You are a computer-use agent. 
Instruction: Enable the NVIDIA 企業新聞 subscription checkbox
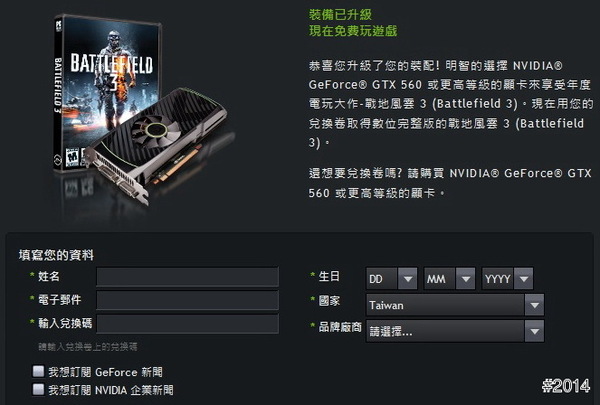38,389
